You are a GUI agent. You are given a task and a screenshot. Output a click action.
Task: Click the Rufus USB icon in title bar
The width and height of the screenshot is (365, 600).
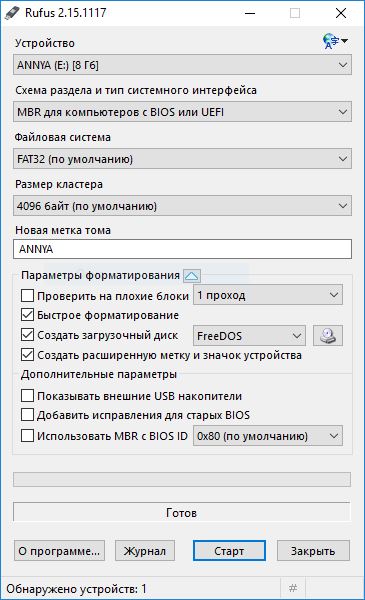[x=12, y=13]
